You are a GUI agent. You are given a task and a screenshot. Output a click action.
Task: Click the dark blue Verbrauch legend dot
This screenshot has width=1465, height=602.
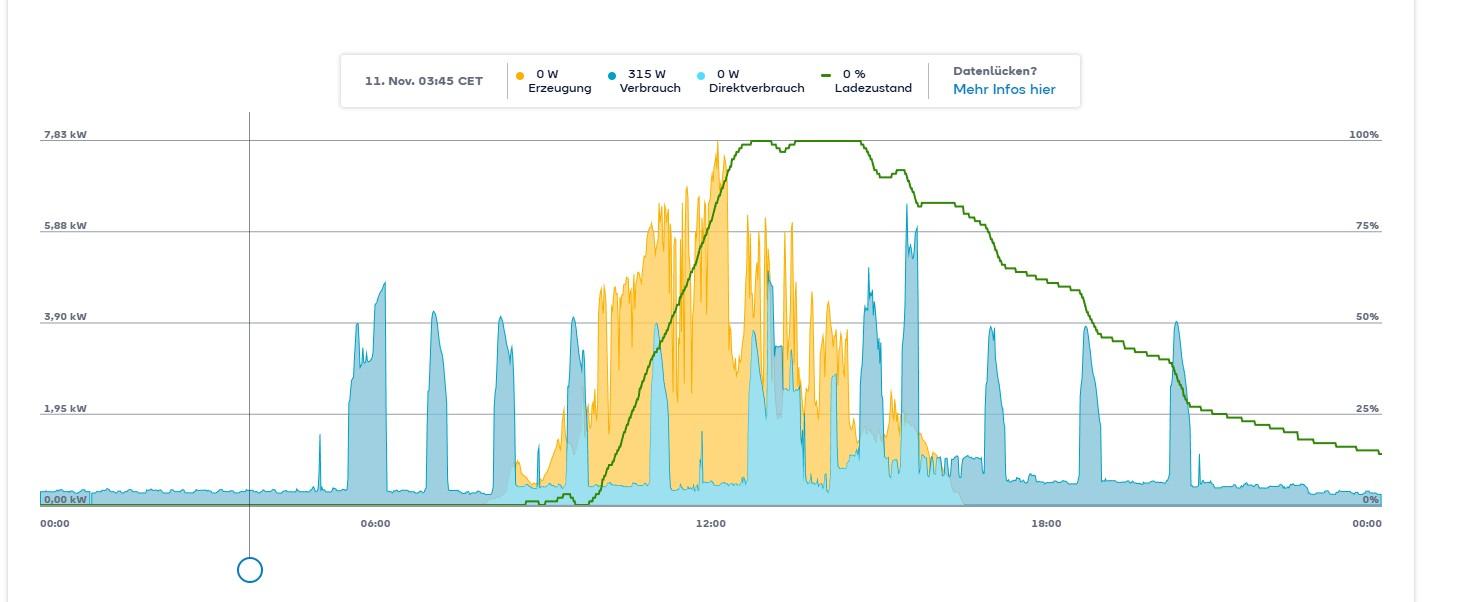(x=612, y=75)
